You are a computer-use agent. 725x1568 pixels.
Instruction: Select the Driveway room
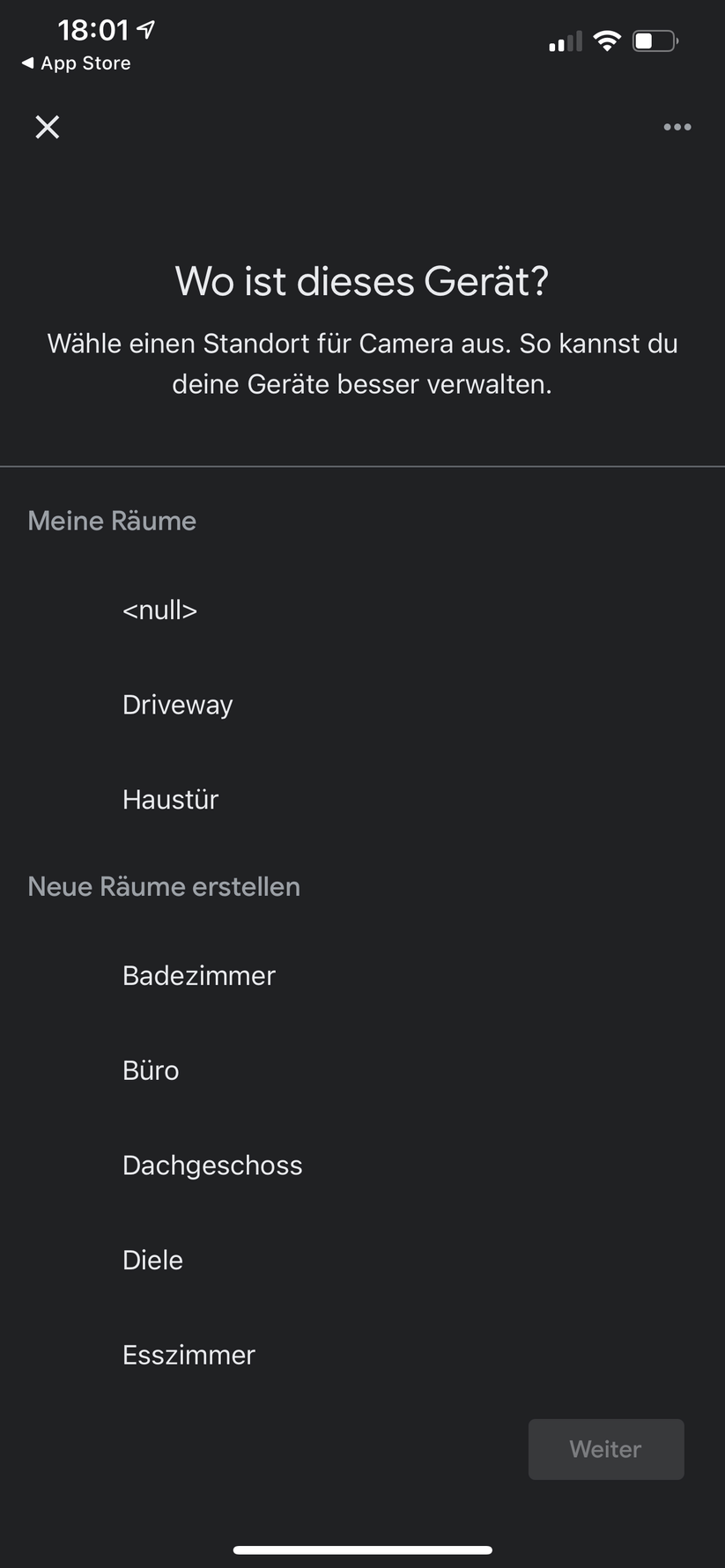[x=177, y=705]
